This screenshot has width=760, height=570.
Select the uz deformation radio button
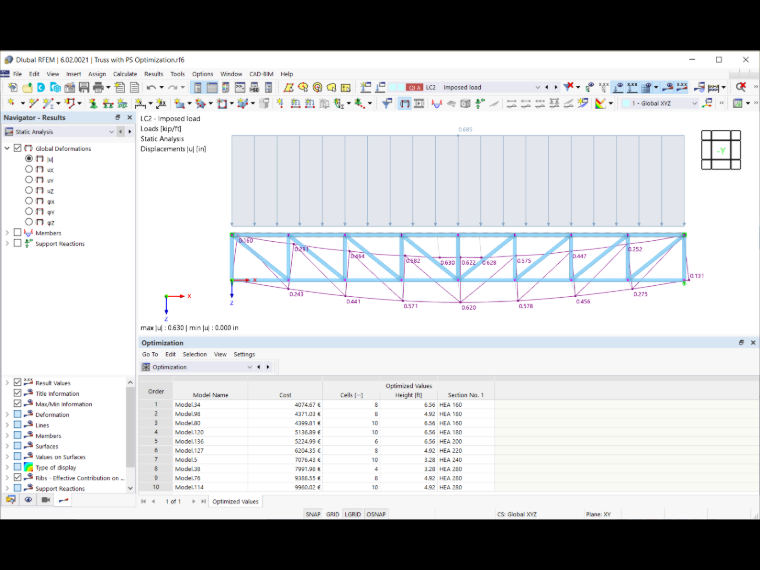(29, 190)
